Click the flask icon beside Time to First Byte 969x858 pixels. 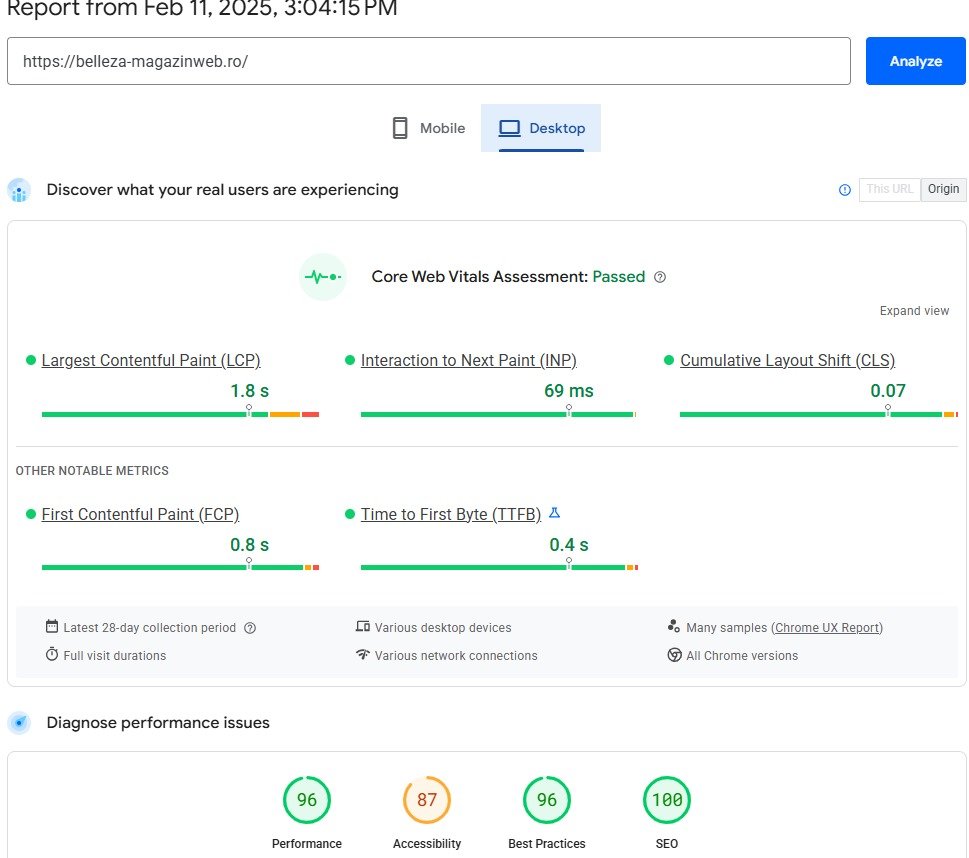tap(555, 511)
